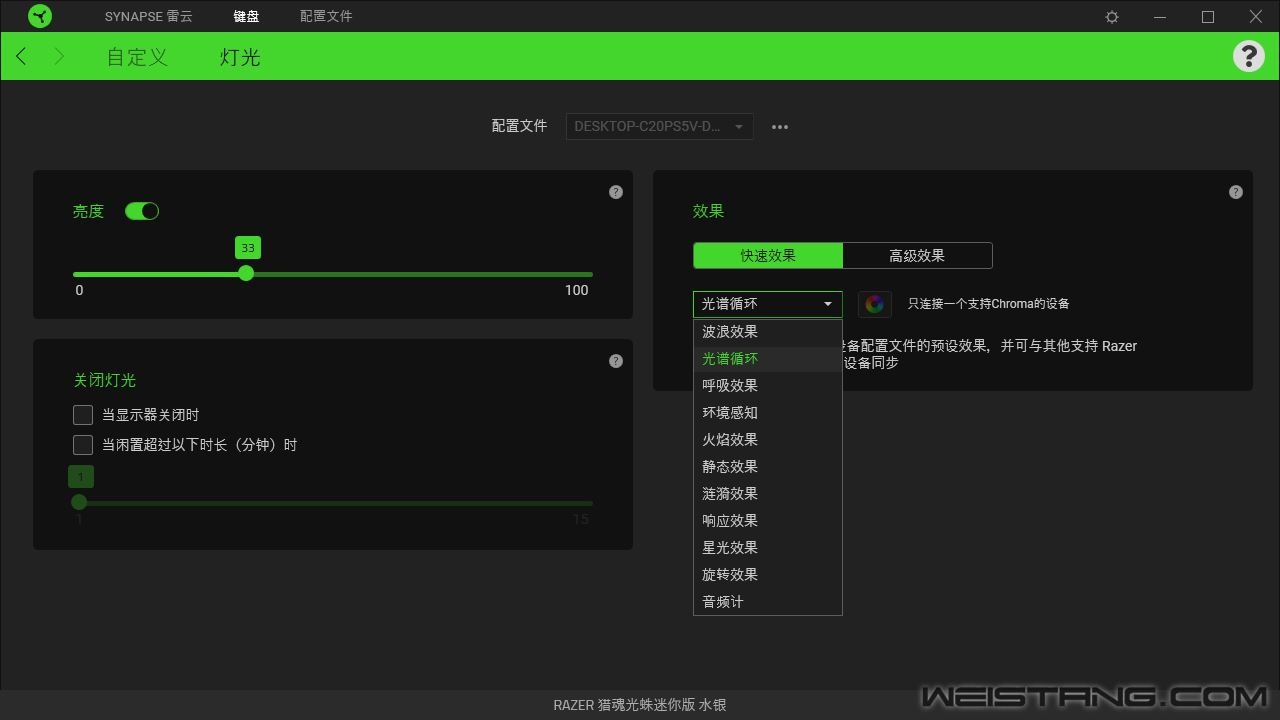1280x720 pixels.
Task: Click the 只连接一个支持Chroma的设备 text
Action: [x=988, y=304]
